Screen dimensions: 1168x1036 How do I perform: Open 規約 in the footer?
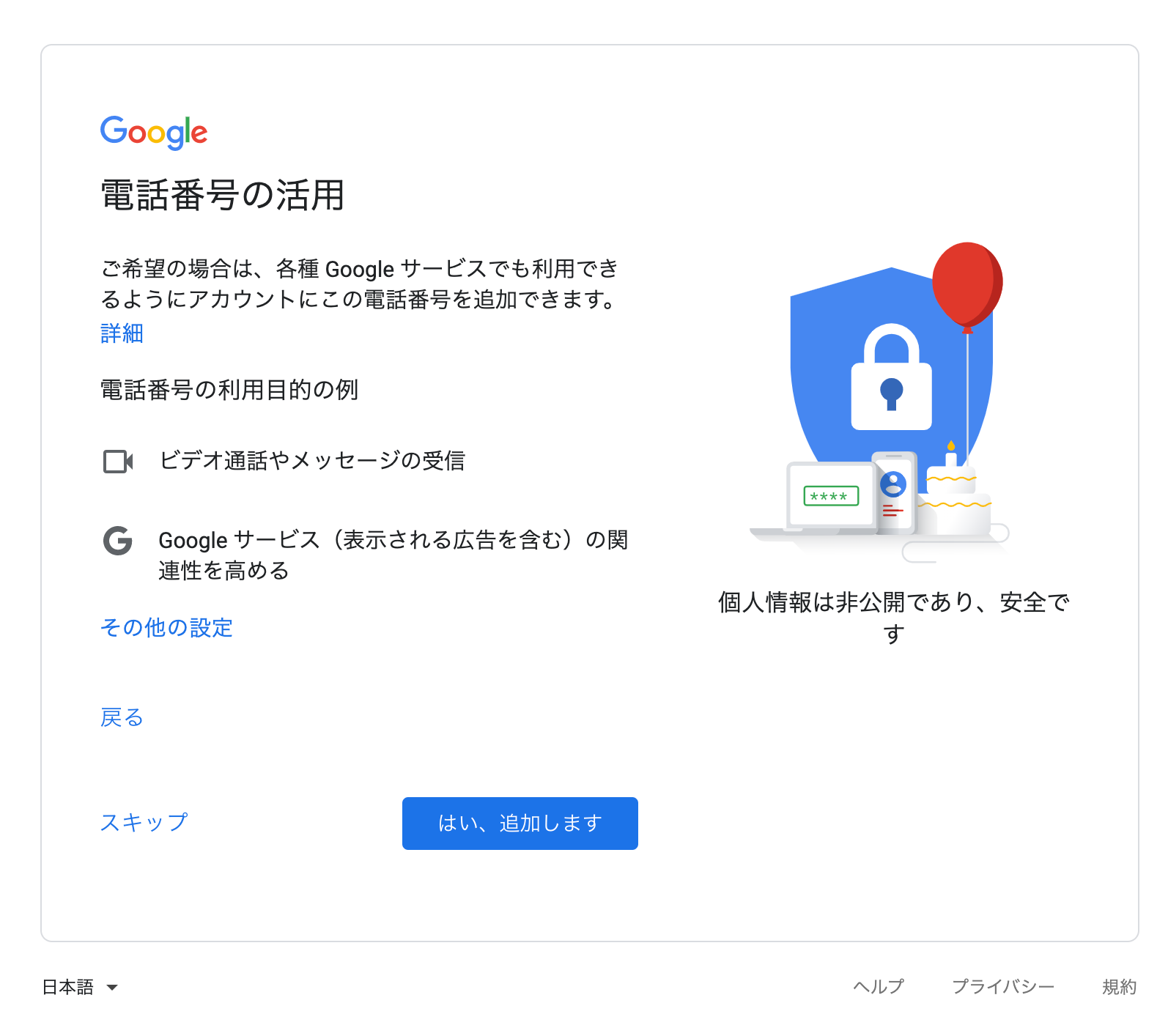pos(1120,987)
